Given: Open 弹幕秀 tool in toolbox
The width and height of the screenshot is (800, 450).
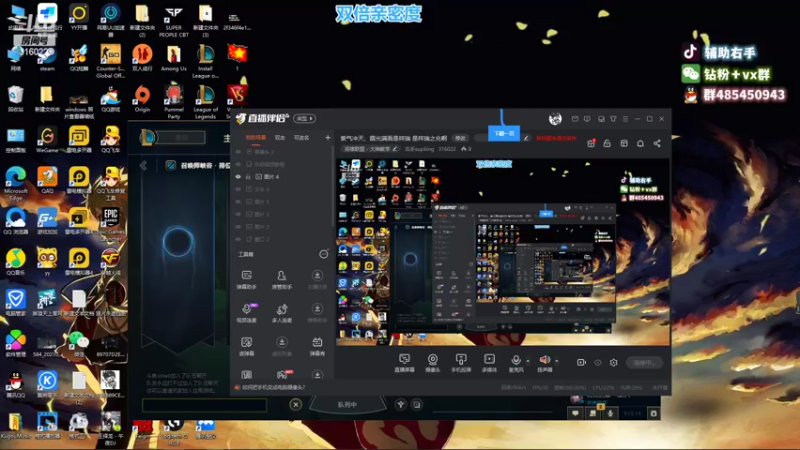Looking at the screenshot, I should pos(317,346).
